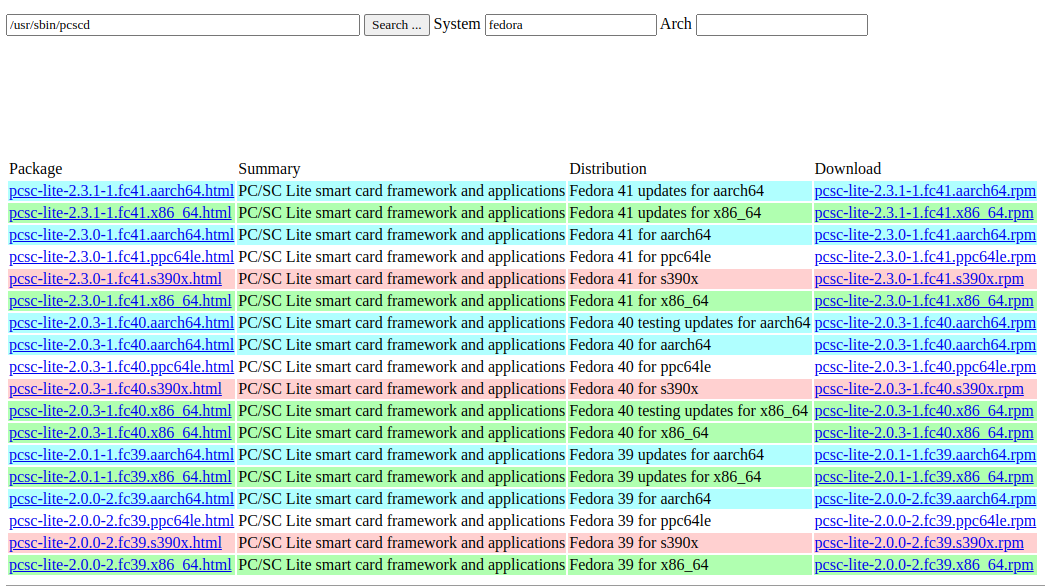Open pcsc-lite-2.3.0-1.fc41.s390x.html package page

coord(115,279)
